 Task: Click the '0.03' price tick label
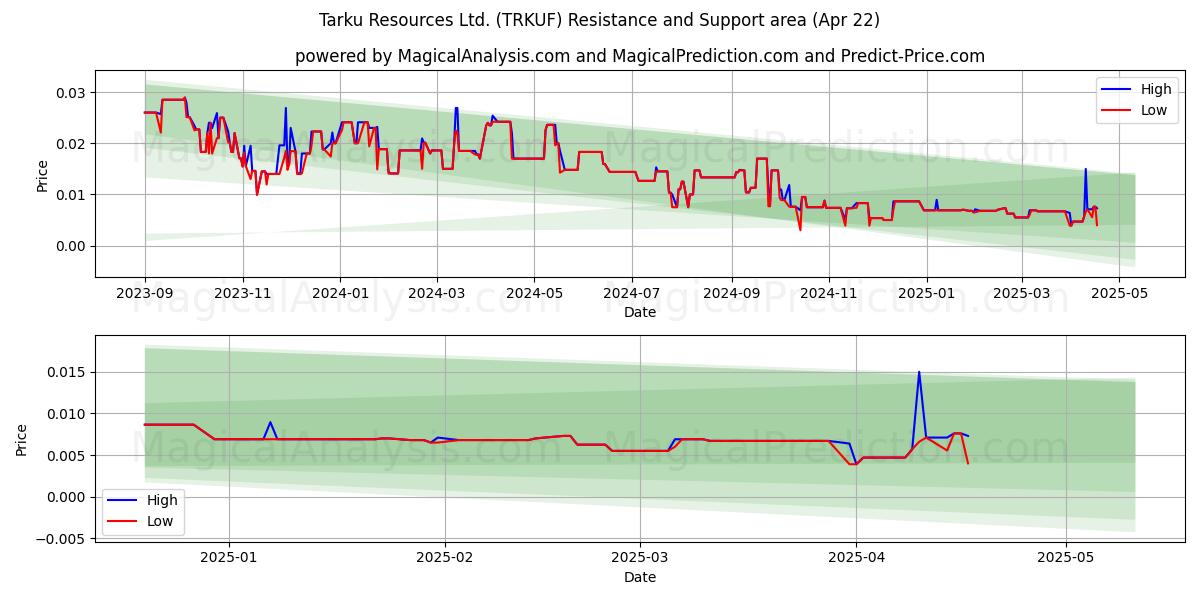[x=71, y=93]
